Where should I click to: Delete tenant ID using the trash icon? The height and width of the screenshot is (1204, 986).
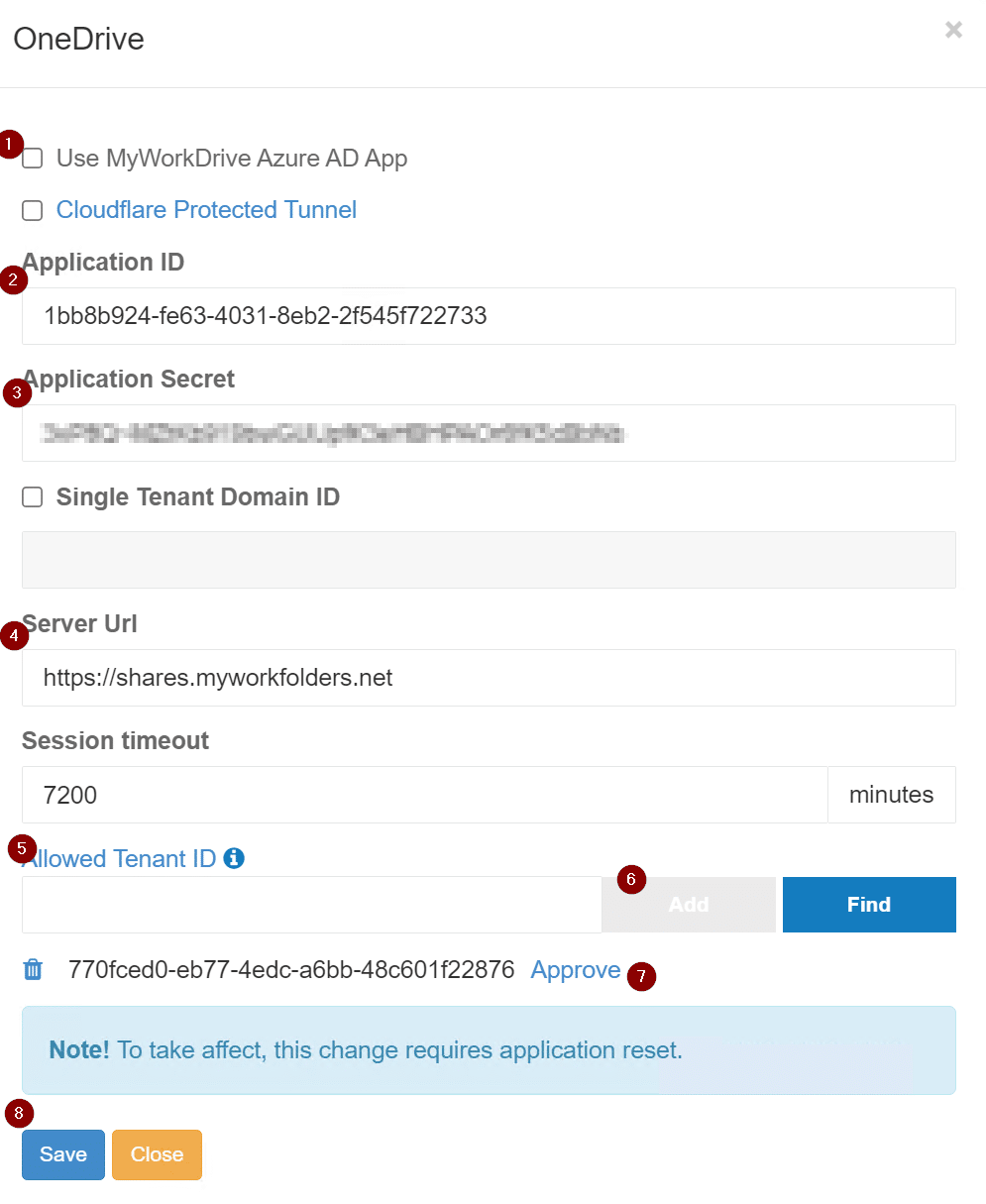32,969
